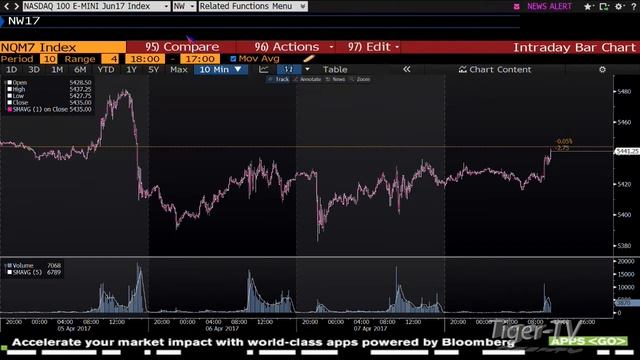Click the pencil edit icon beside Mov Avg
The width and height of the screenshot is (640, 360).
pos(309,59)
